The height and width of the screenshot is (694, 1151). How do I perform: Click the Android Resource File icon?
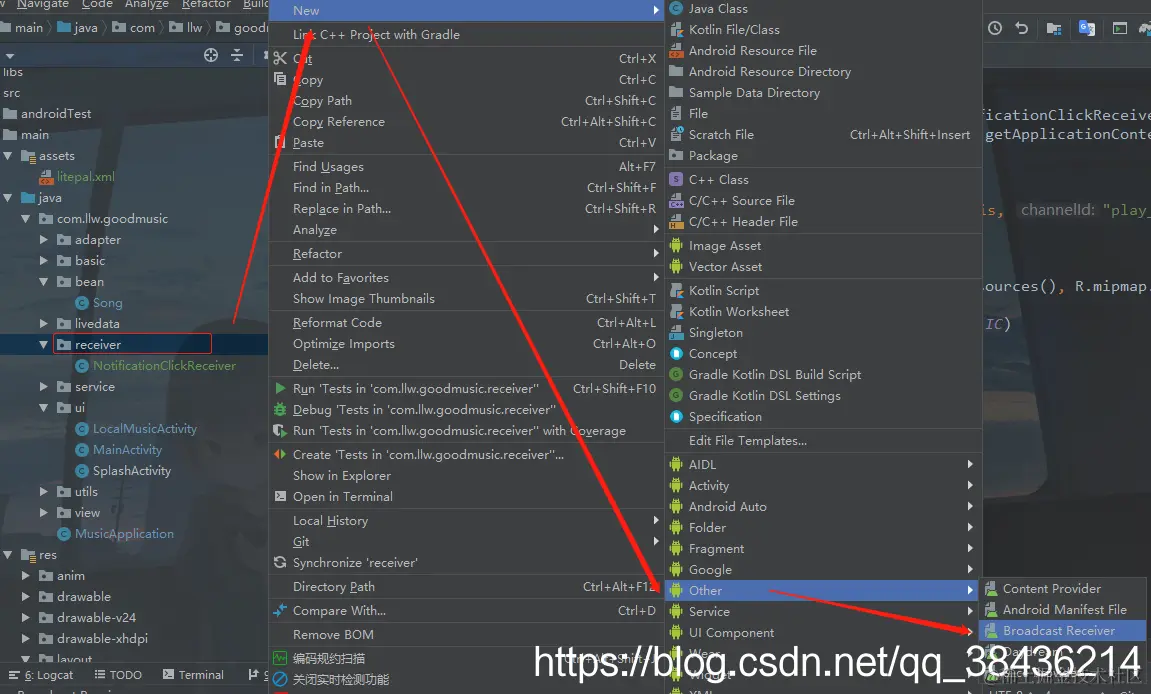click(x=676, y=51)
